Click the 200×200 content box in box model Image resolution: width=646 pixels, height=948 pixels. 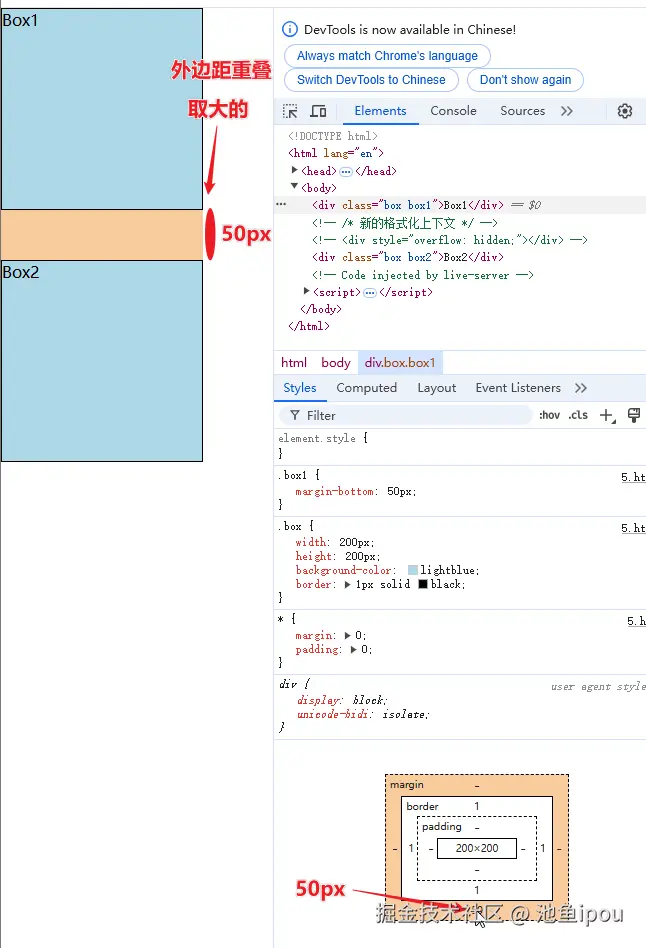(477, 848)
